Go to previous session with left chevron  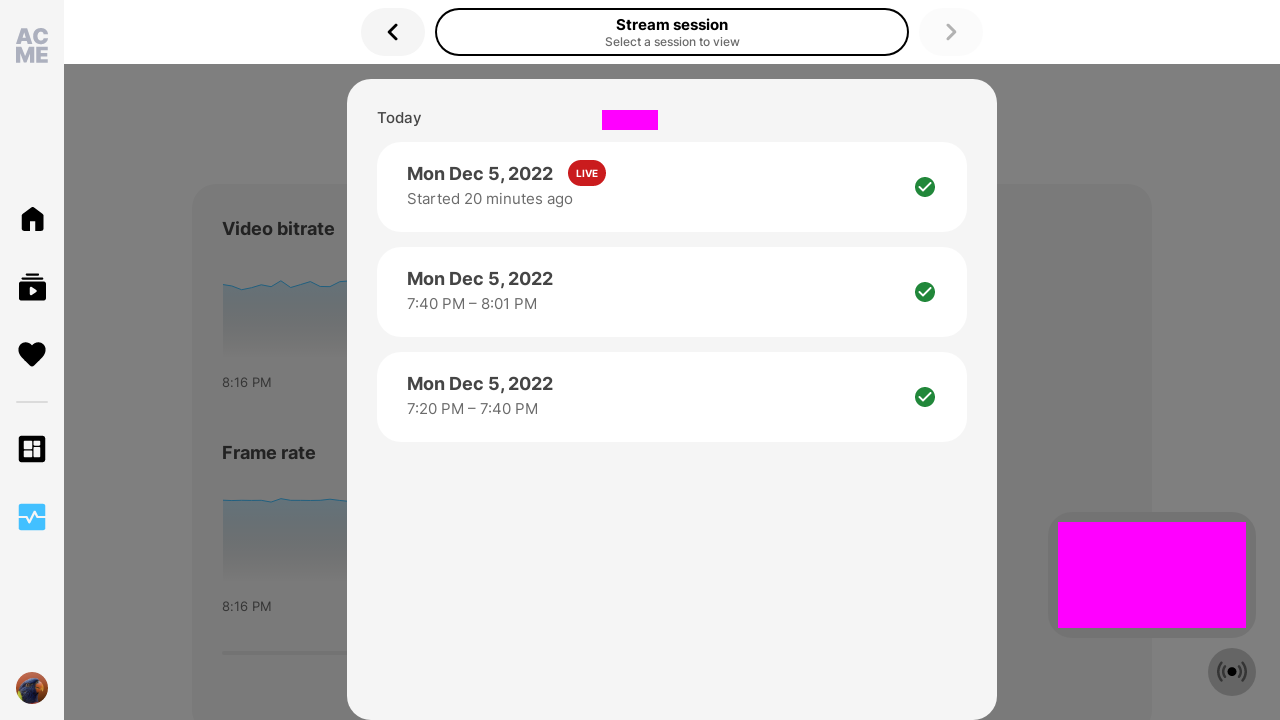pos(393,32)
